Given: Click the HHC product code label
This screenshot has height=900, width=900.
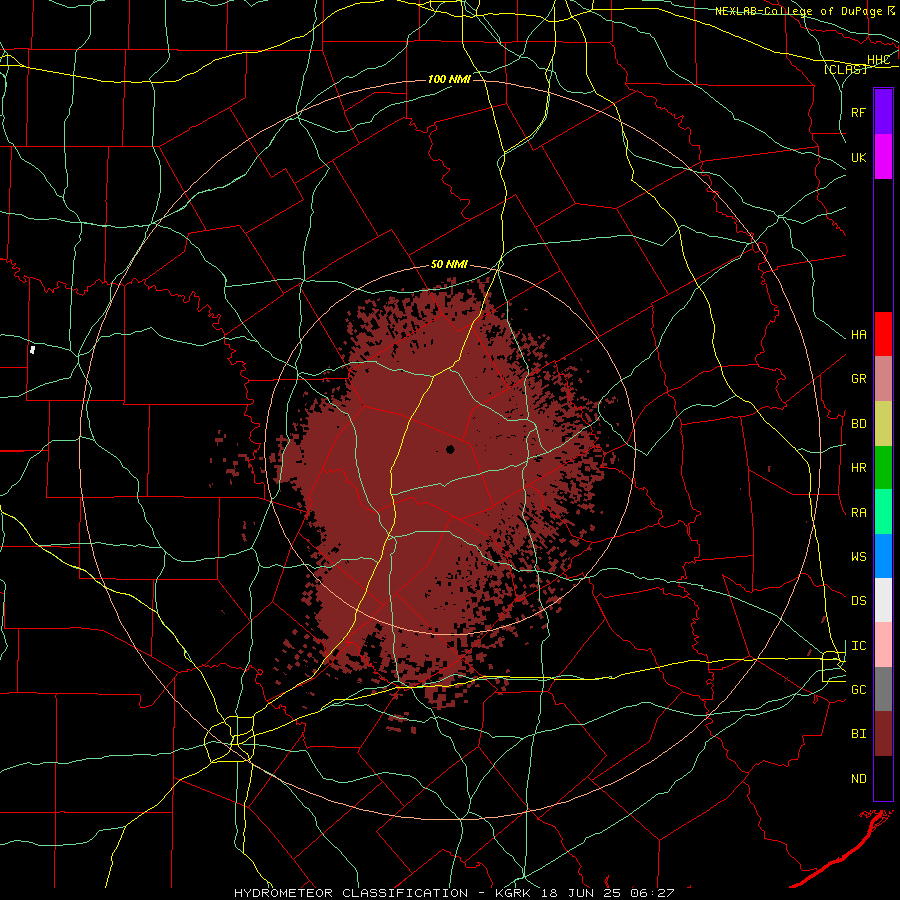Looking at the screenshot, I should [x=878, y=60].
